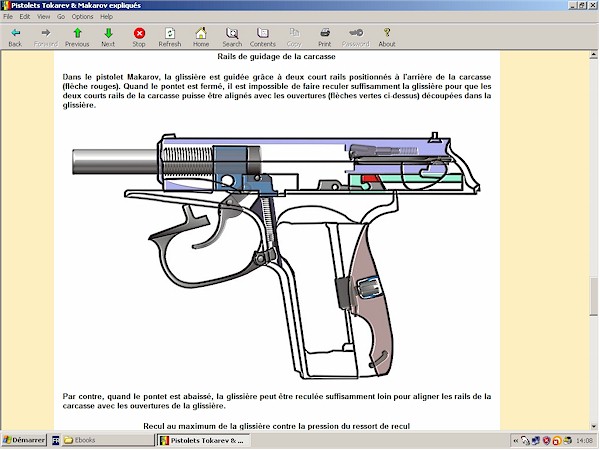This screenshot has width=600, height=450.
Task: Click the green and black tray icon
Action: pyautogui.click(x=567, y=440)
